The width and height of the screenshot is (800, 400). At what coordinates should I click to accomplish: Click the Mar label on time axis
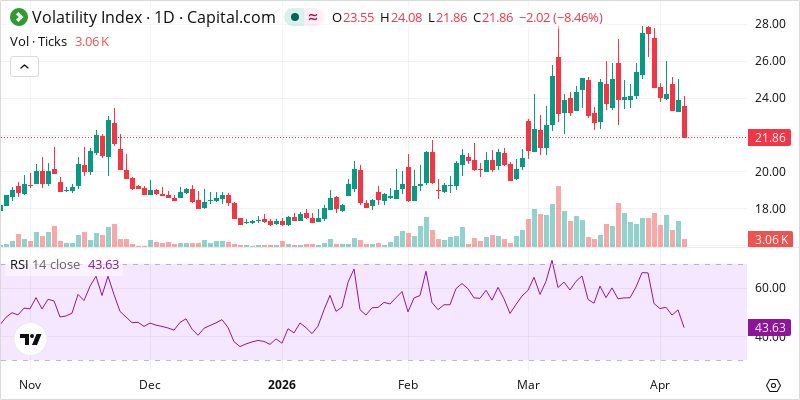pos(529,384)
